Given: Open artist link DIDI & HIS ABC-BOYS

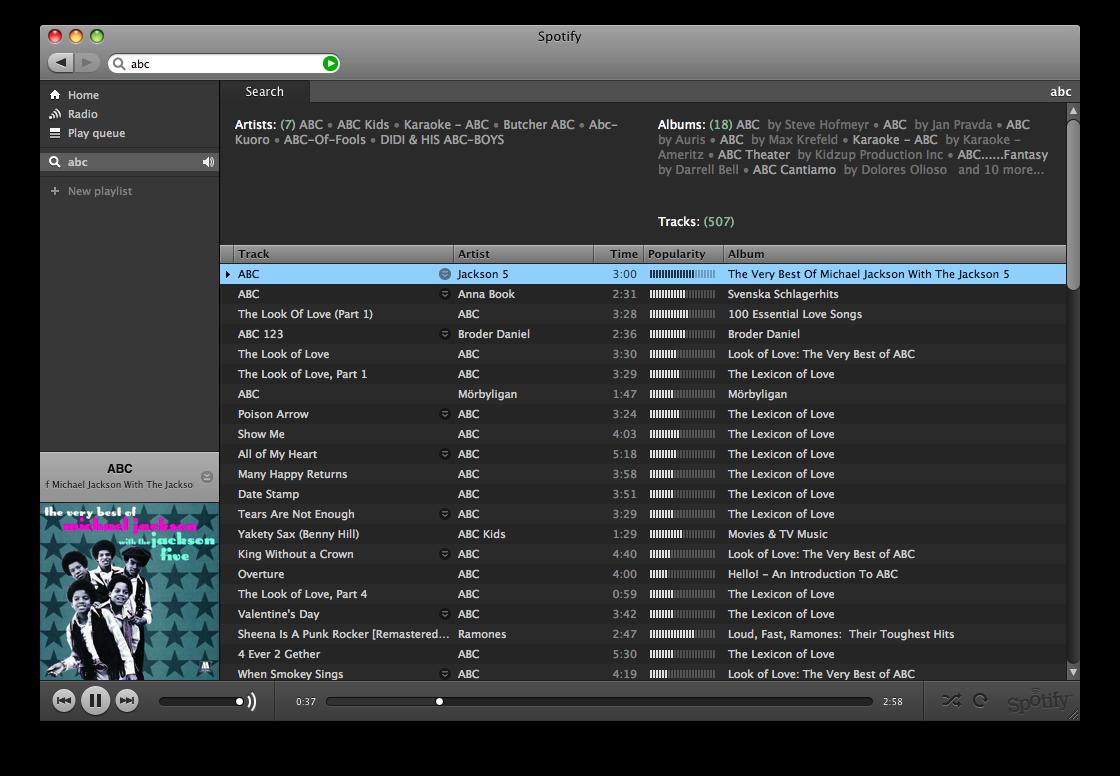Looking at the screenshot, I should click(441, 139).
